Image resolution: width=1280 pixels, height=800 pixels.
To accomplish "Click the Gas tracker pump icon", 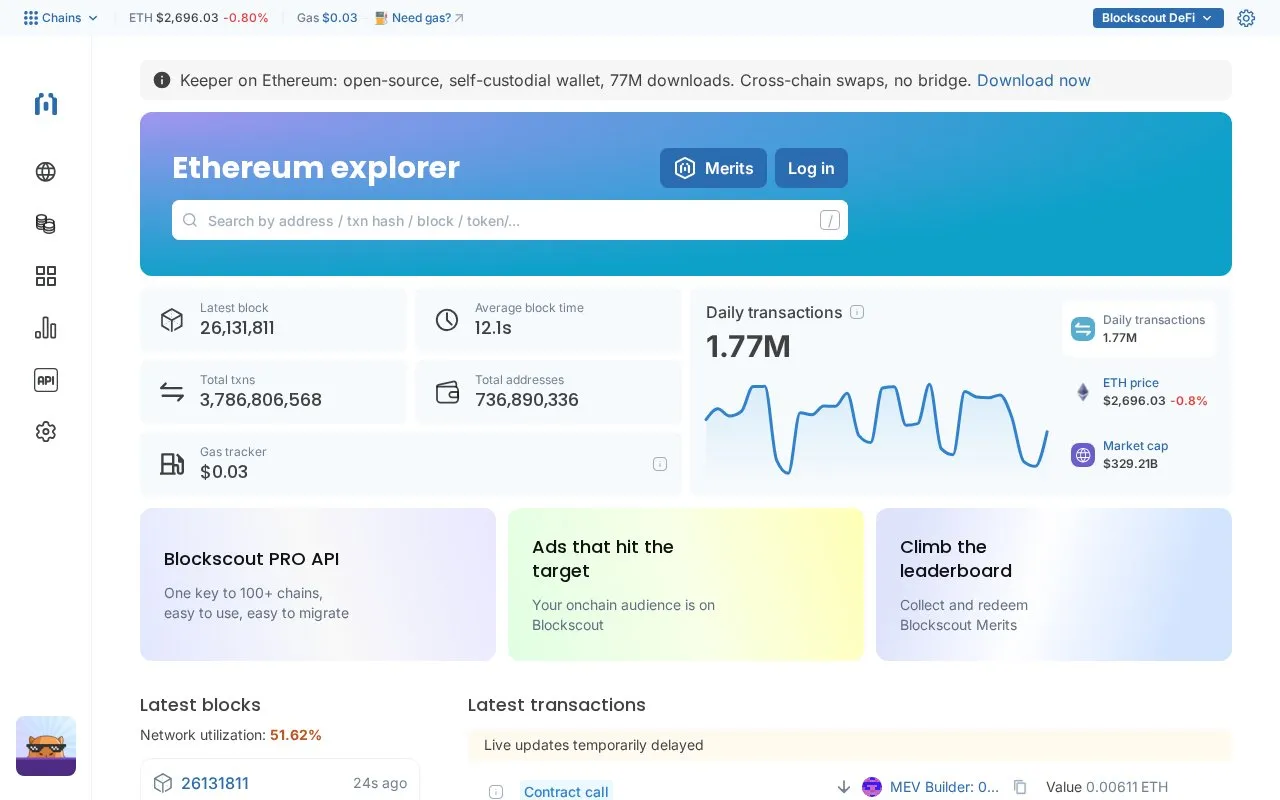I will [172, 464].
